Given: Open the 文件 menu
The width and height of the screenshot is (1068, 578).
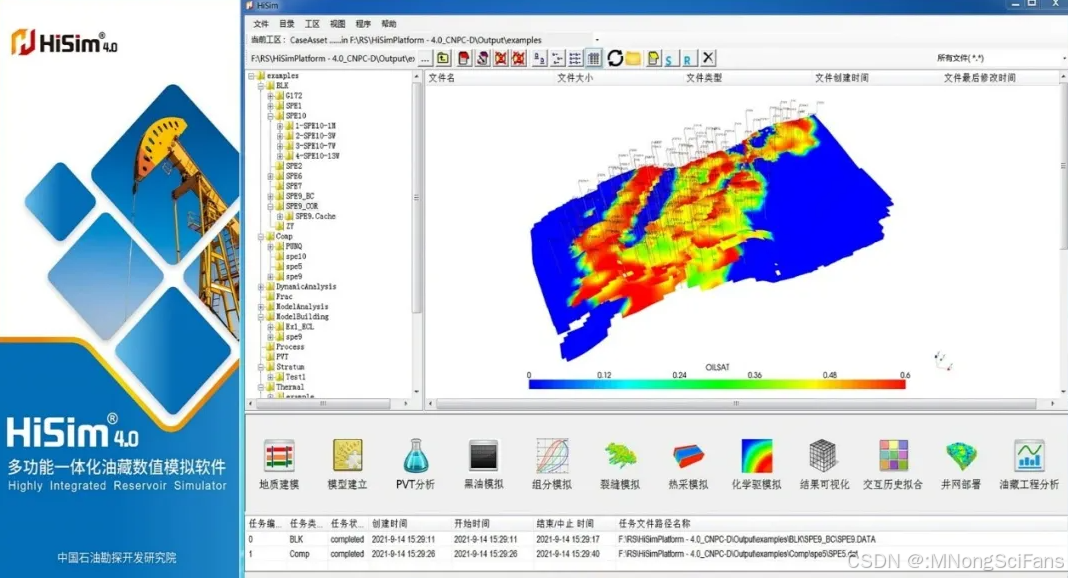Looking at the screenshot, I should 261,24.
